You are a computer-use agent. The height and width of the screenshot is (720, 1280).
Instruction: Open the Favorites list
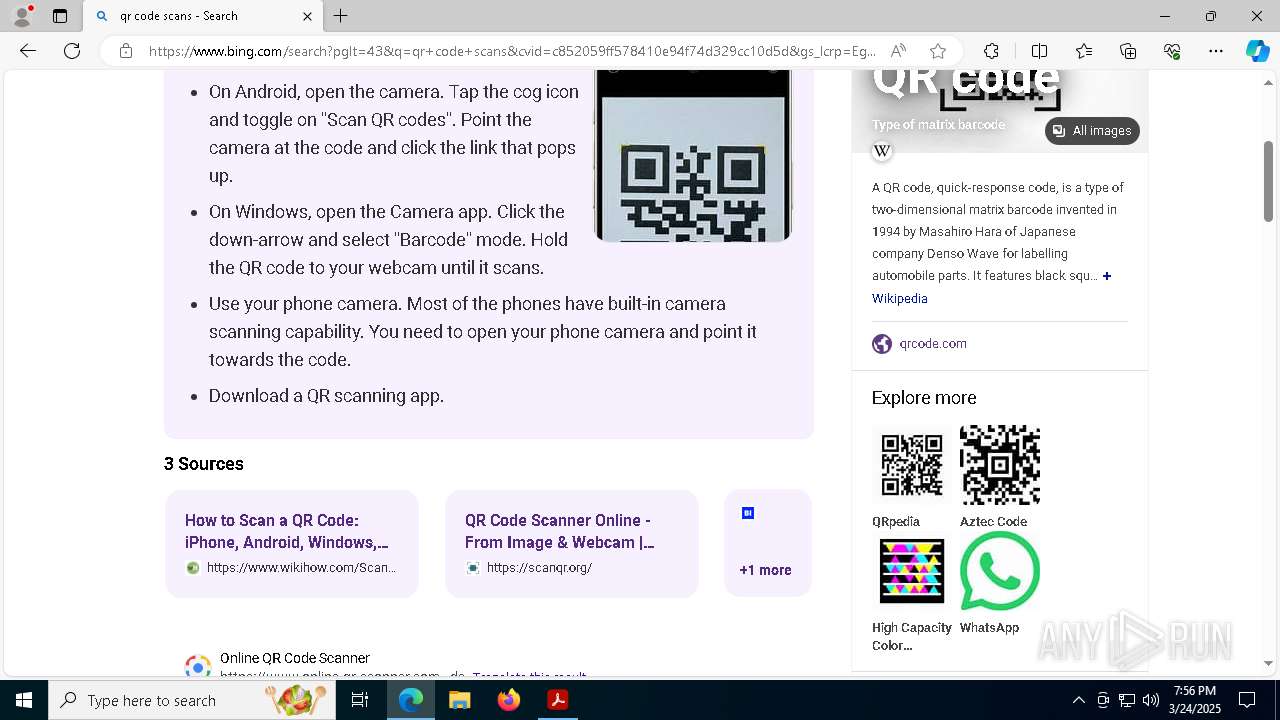point(1084,51)
